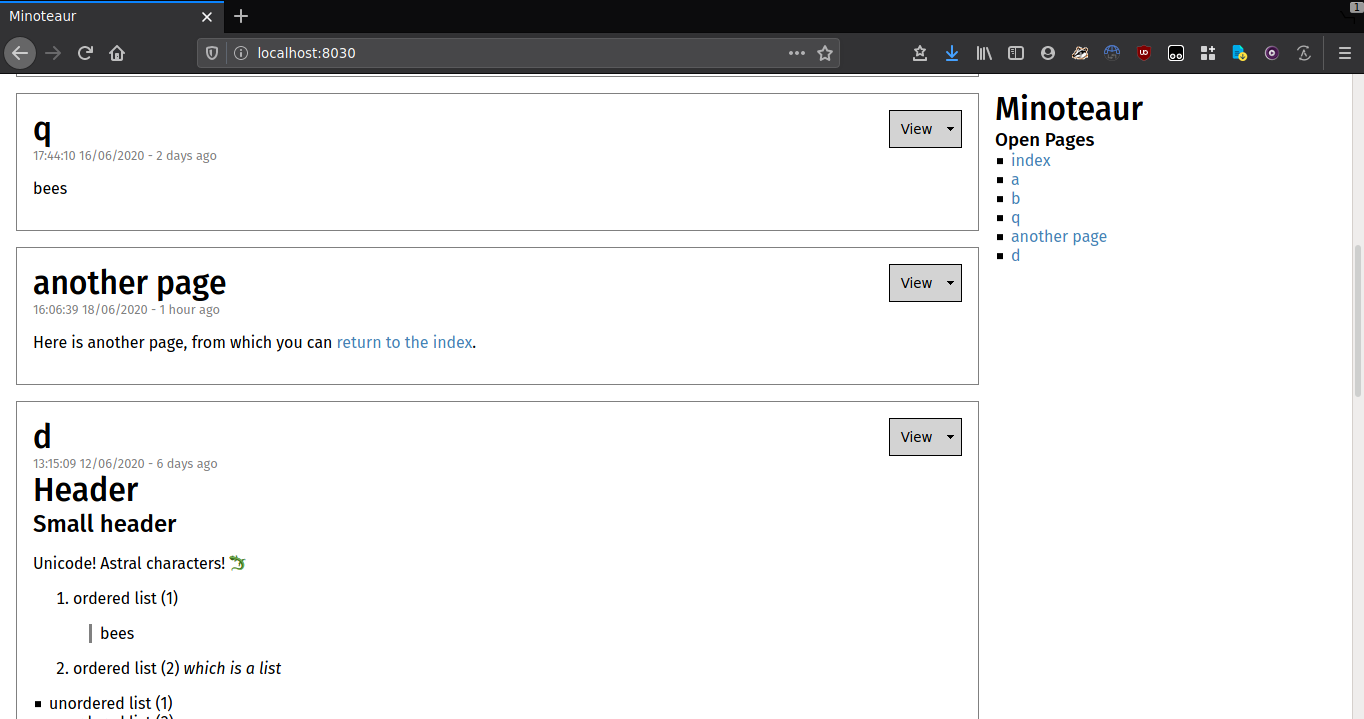Open a new browser tab
This screenshot has width=1364, height=719.
pyautogui.click(x=241, y=16)
